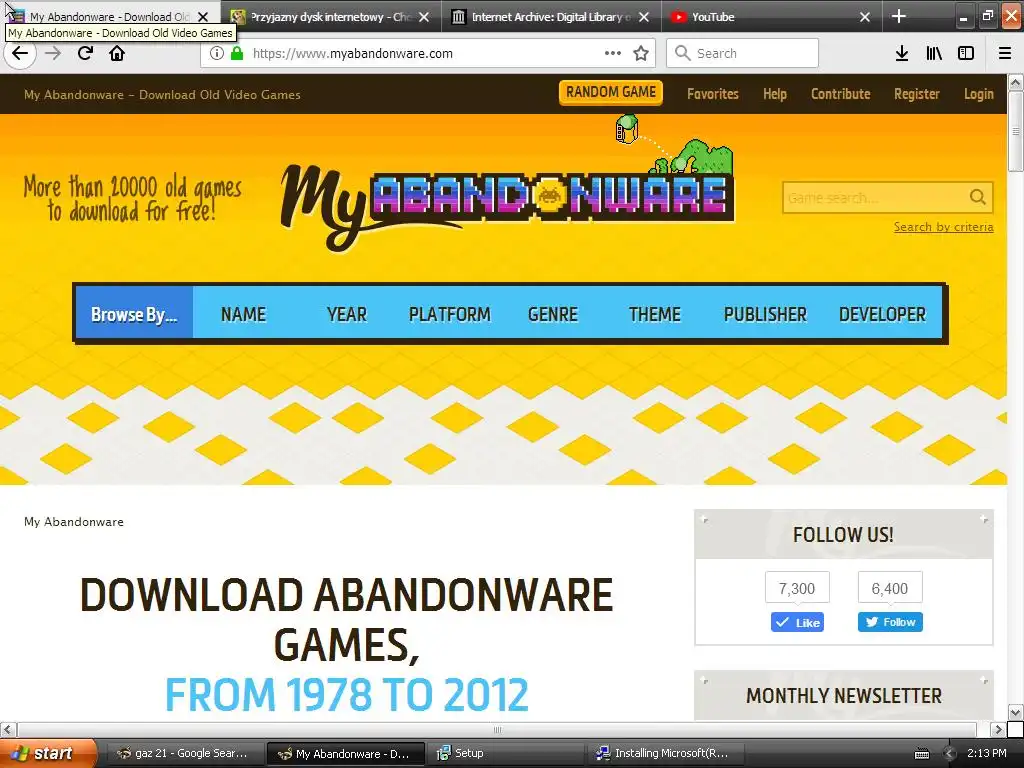Click the 7,300 likes count

tap(797, 588)
